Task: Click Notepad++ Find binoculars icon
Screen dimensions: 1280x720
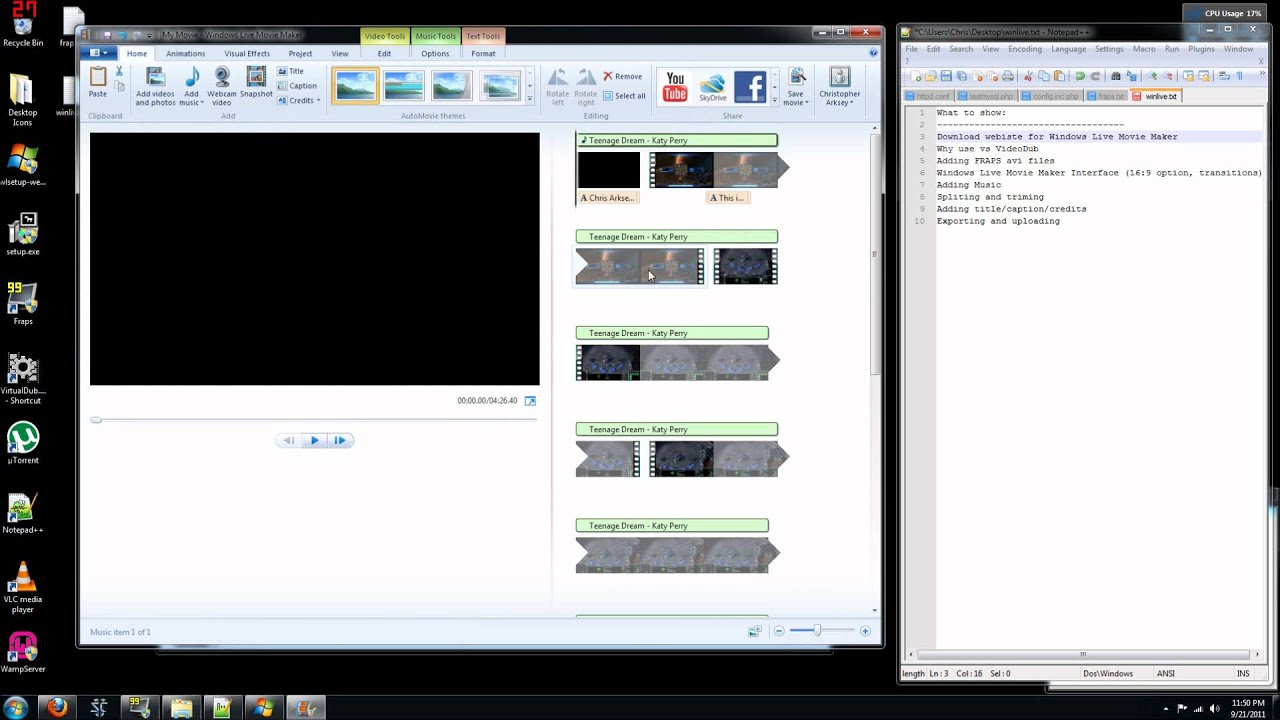Action: click(1116, 76)
